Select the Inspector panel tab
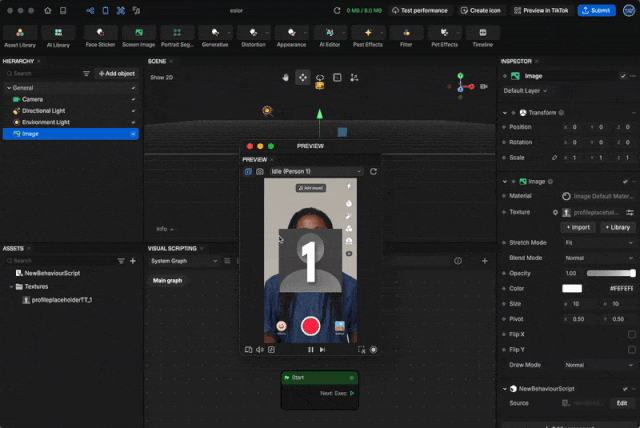Screen dimensions: 640x428 516,61
